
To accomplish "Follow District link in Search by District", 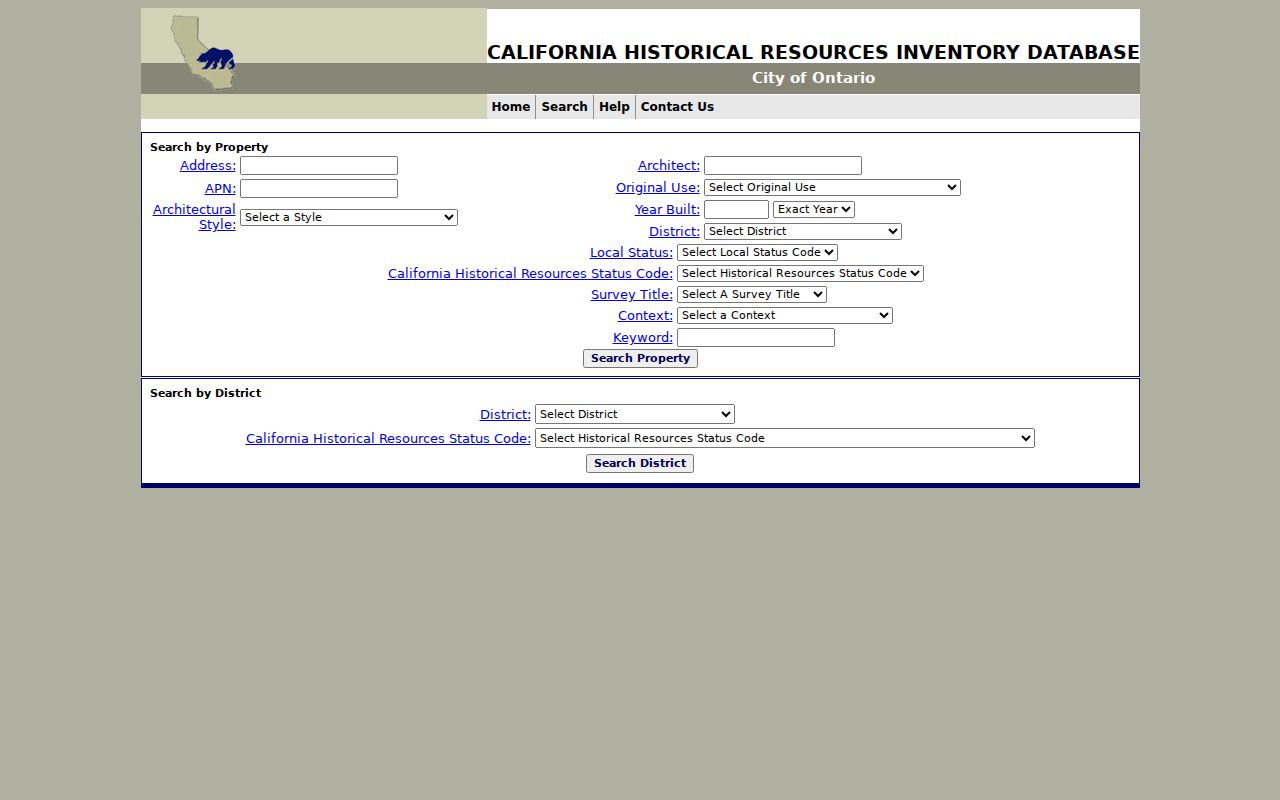I will (505, 414).
